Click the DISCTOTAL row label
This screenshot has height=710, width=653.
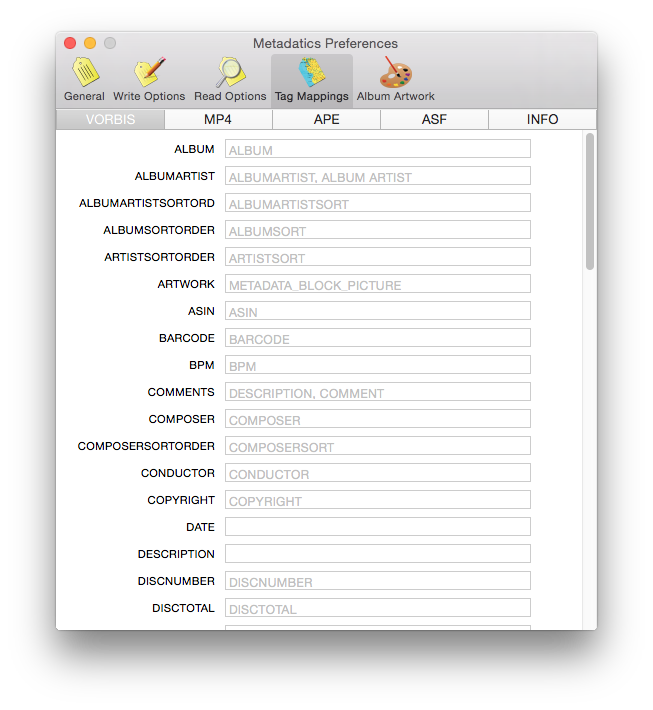point(183,608)
